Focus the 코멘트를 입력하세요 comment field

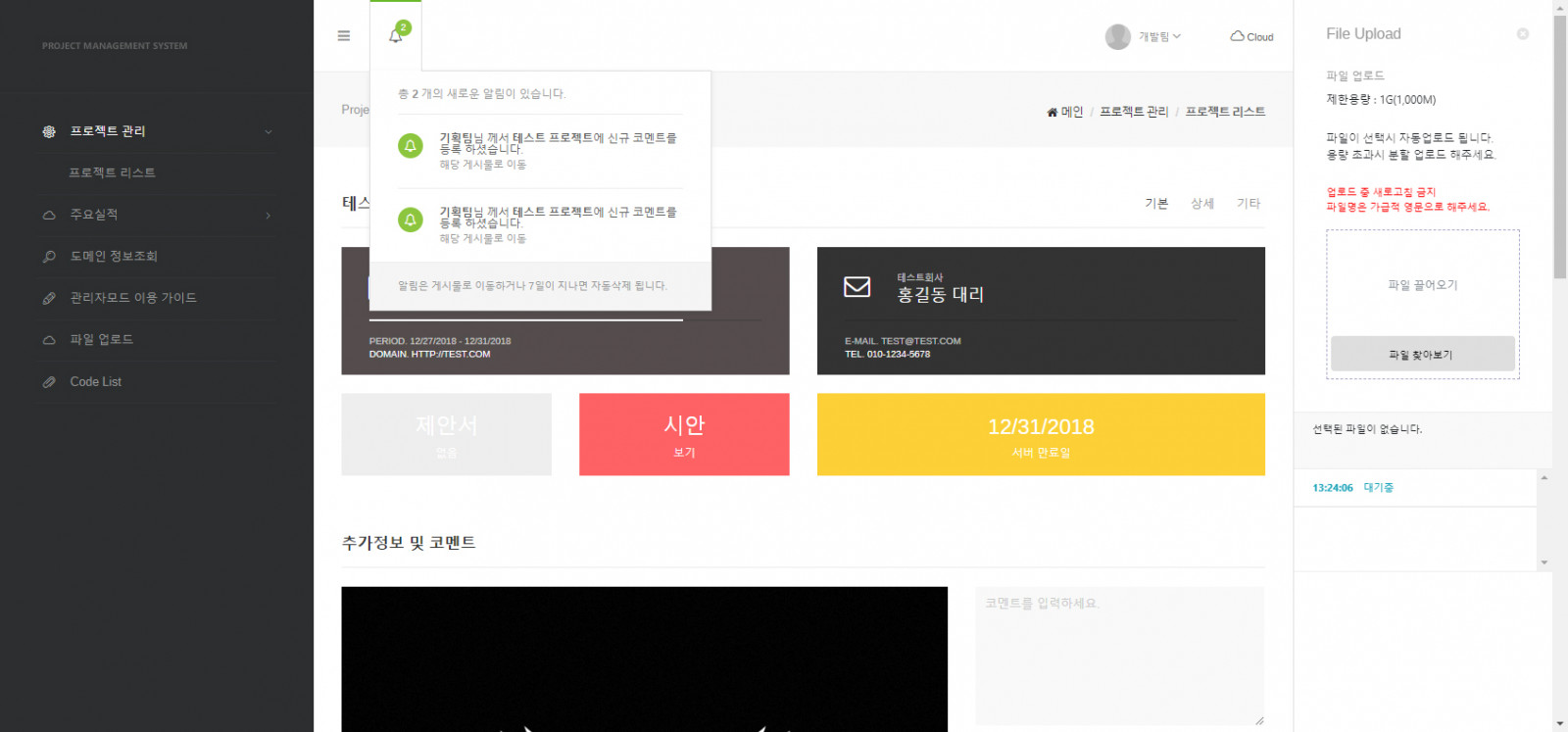coord(1119,656)
